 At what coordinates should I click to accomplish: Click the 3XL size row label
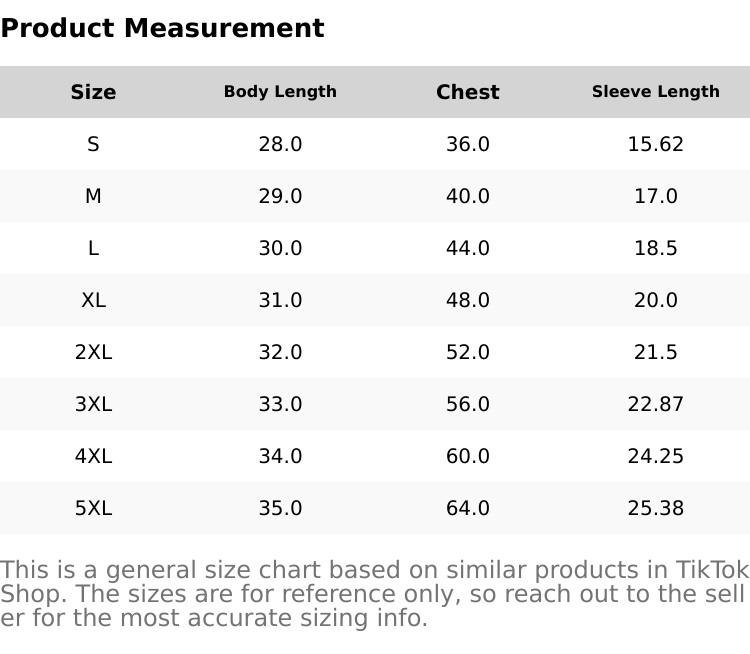93,404
